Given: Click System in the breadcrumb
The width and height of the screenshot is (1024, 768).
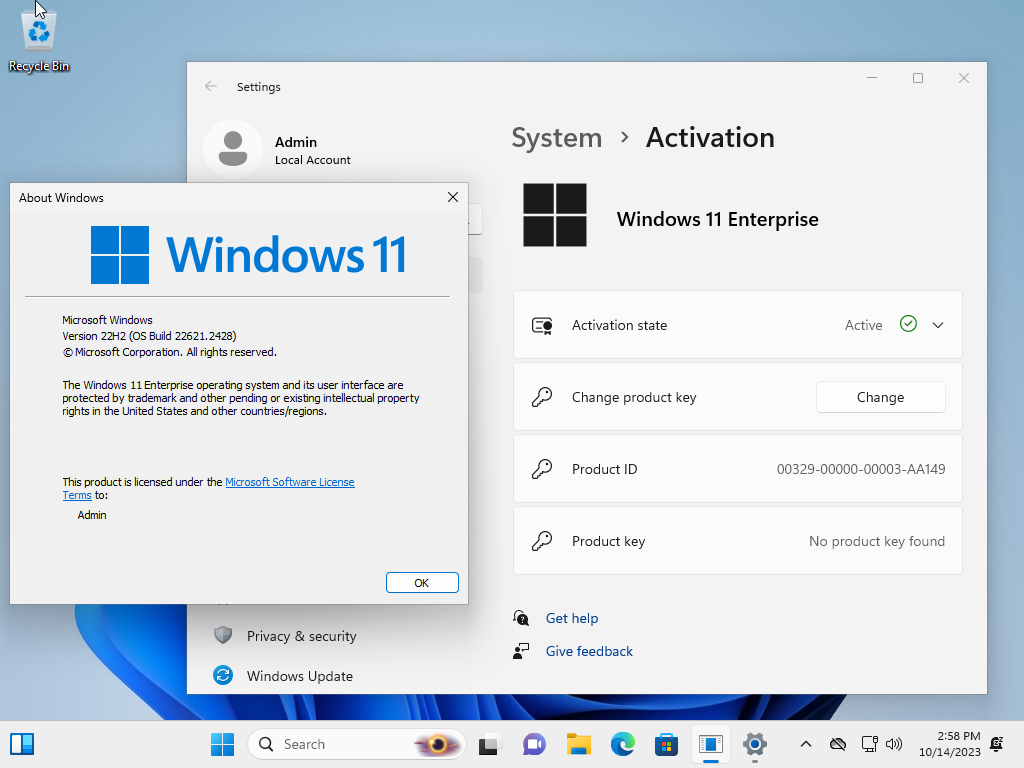Looking at the screenshot, I should [x=556, y=138].
